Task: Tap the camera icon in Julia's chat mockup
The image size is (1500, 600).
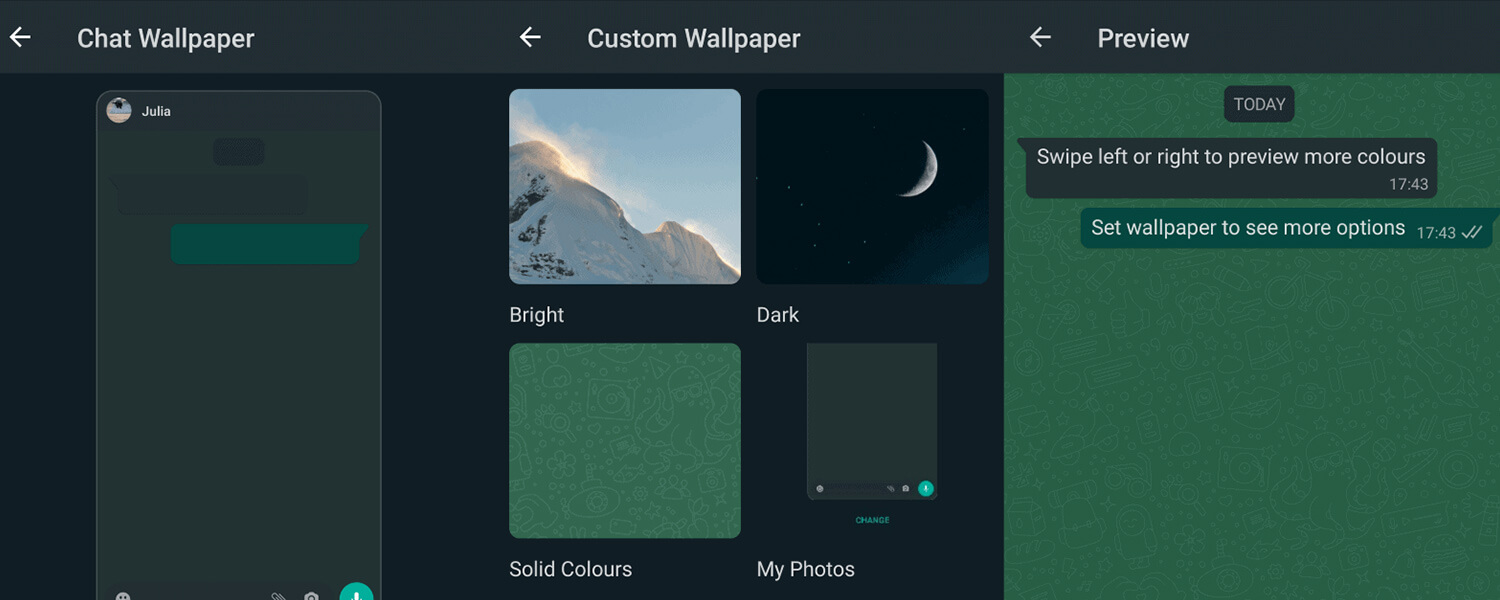Action: (311, 596)
